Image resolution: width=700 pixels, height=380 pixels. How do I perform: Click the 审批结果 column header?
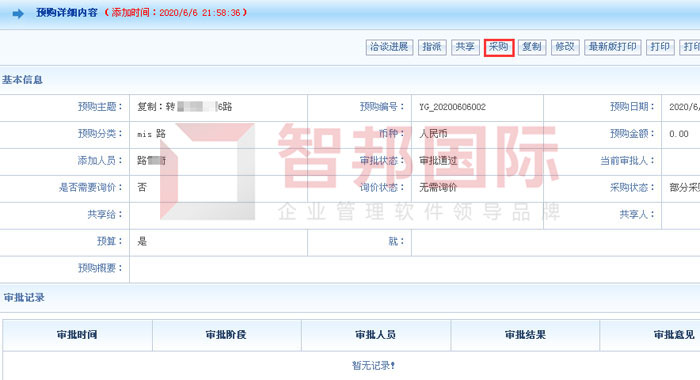[x=525, y=335]
